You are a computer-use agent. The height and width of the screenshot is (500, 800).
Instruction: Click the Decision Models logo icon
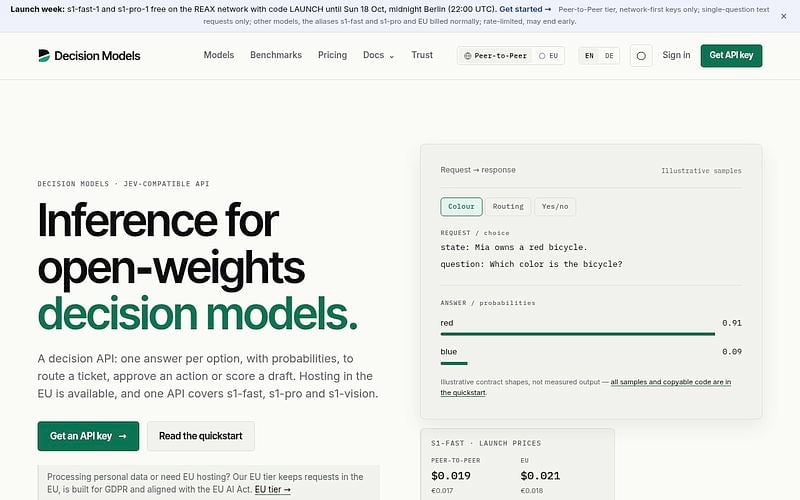click(x=44, y=56)
